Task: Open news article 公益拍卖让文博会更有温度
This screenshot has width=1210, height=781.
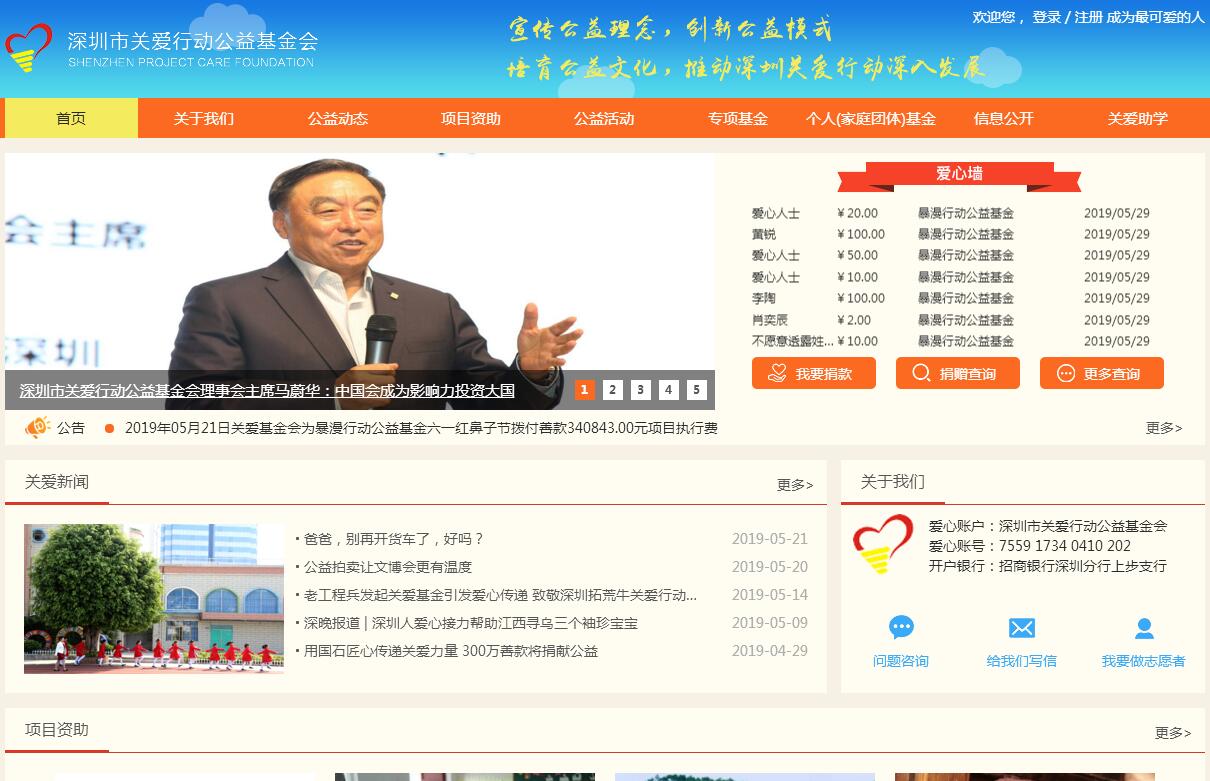Action: pos(388,567)
